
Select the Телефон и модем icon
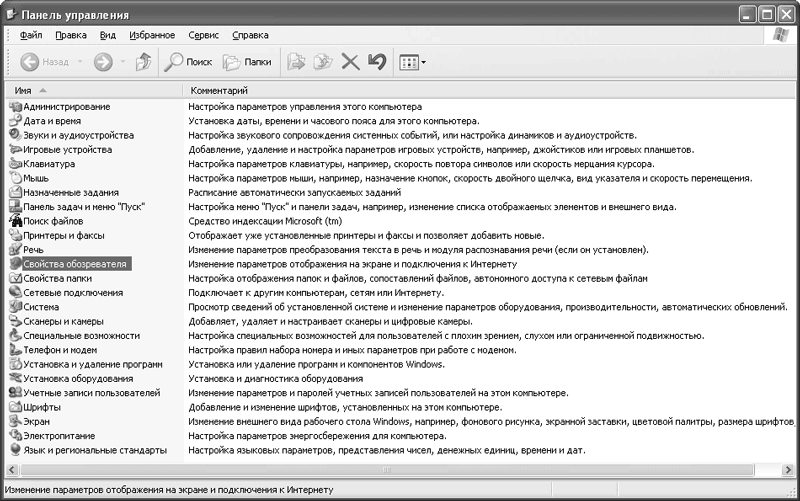15,350
